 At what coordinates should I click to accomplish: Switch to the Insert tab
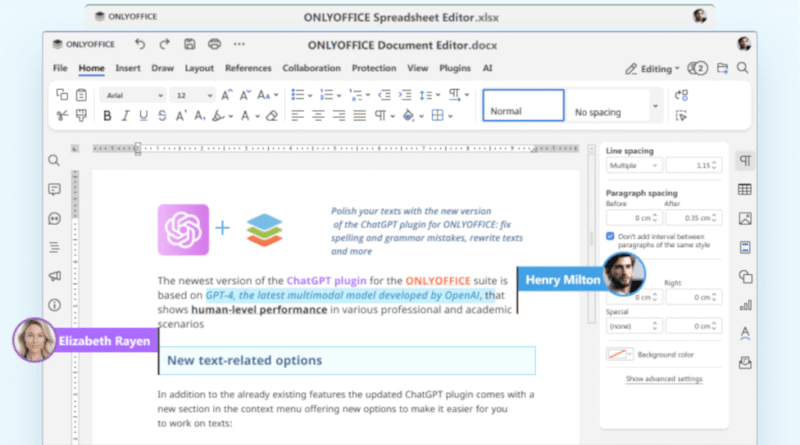(x=127, y=69)
